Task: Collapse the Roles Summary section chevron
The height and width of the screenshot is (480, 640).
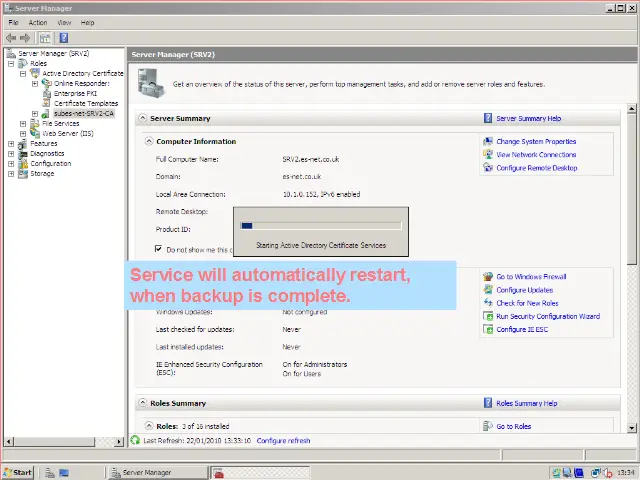Action: pyautogui.click(x=142, y=403)
